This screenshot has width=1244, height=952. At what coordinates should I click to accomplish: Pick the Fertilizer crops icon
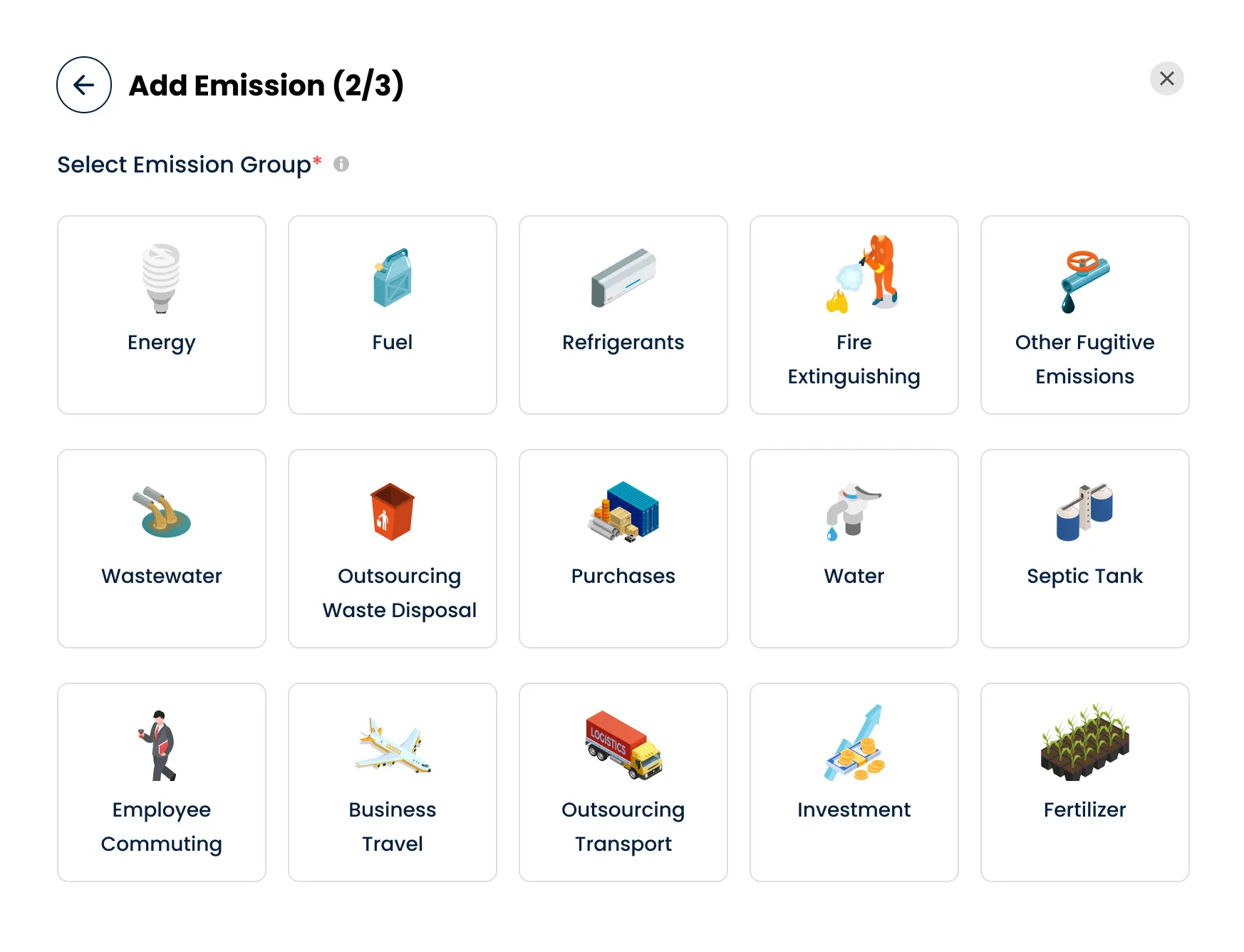tap(1084, 742)
